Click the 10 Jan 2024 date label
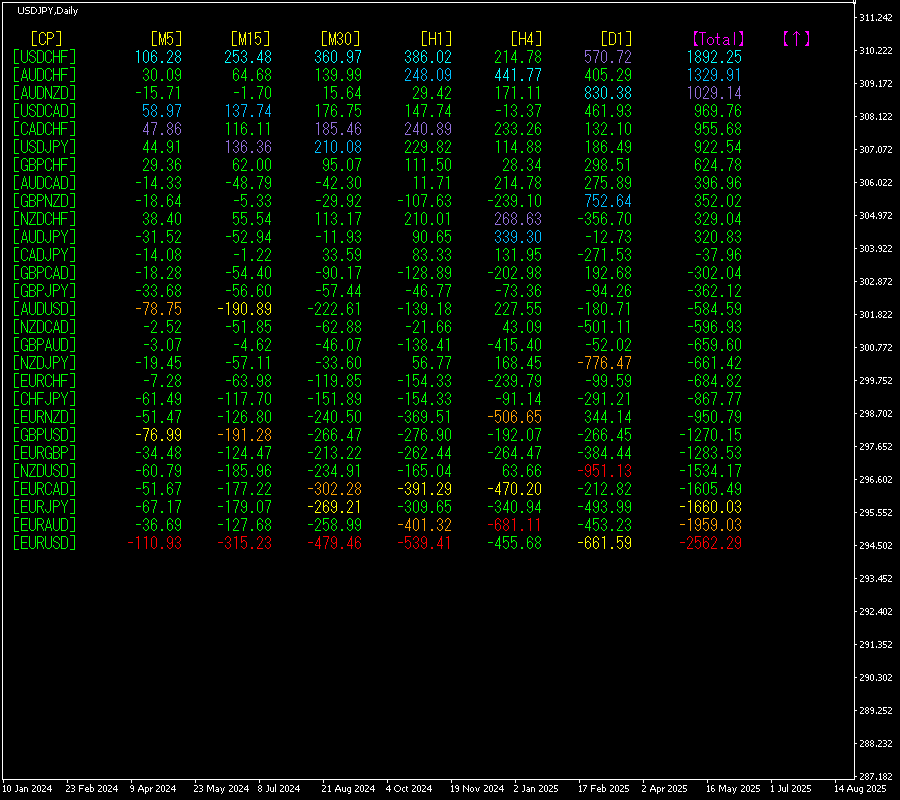The image size is (900, 800). (x=27, y=789)
